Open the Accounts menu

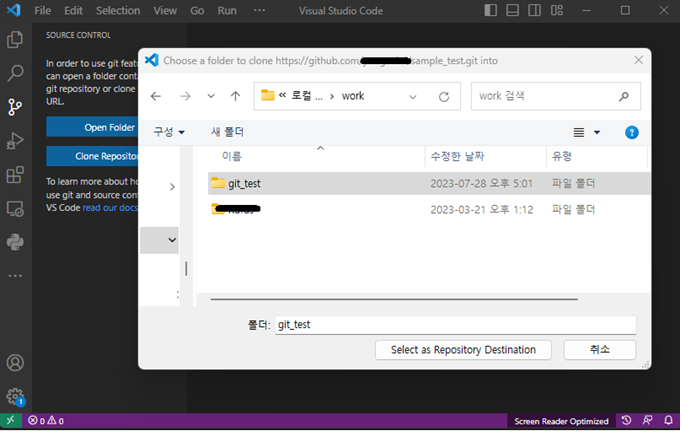(15, 363)
